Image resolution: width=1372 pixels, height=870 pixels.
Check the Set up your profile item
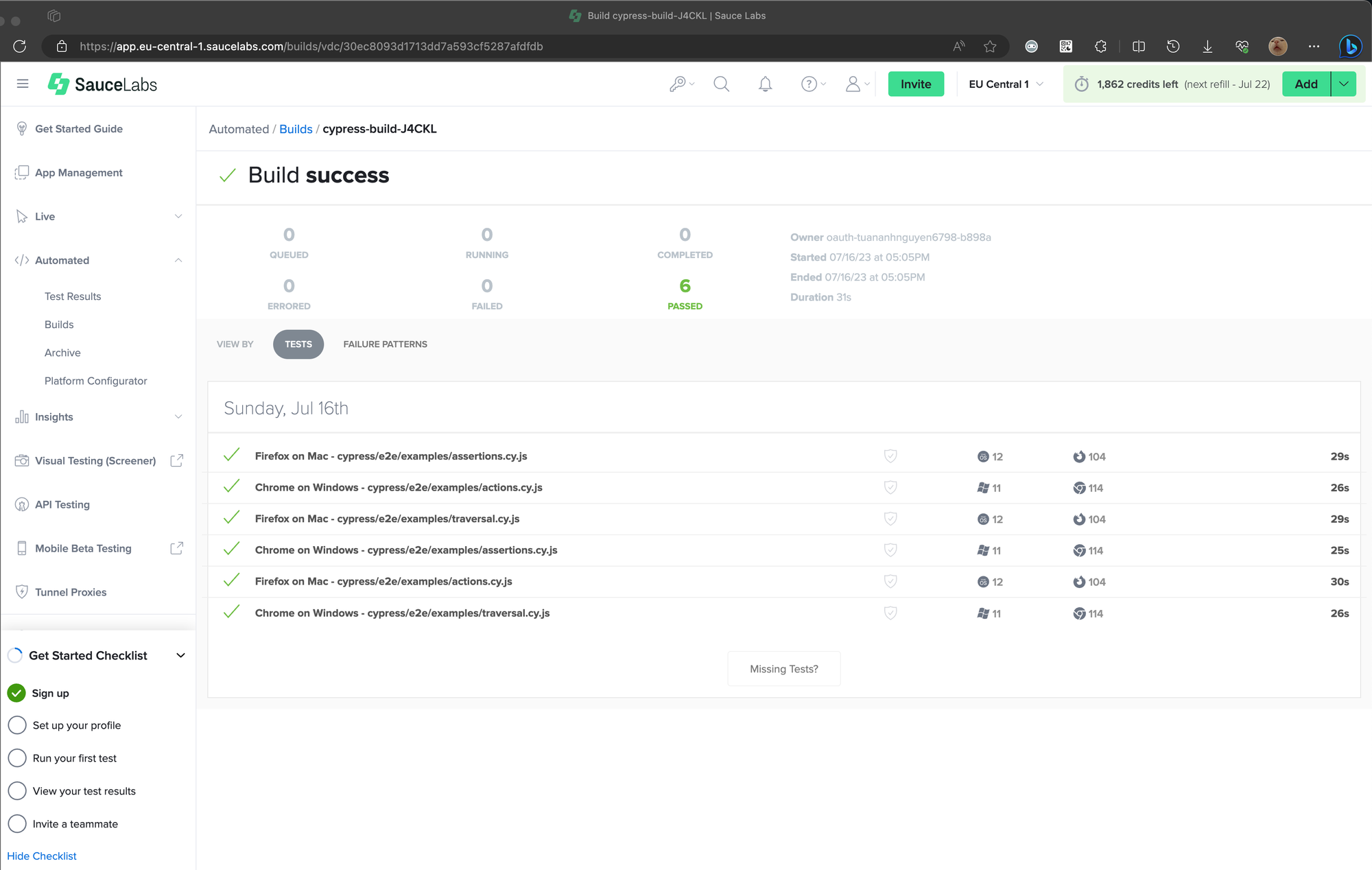tap(17, 725)
